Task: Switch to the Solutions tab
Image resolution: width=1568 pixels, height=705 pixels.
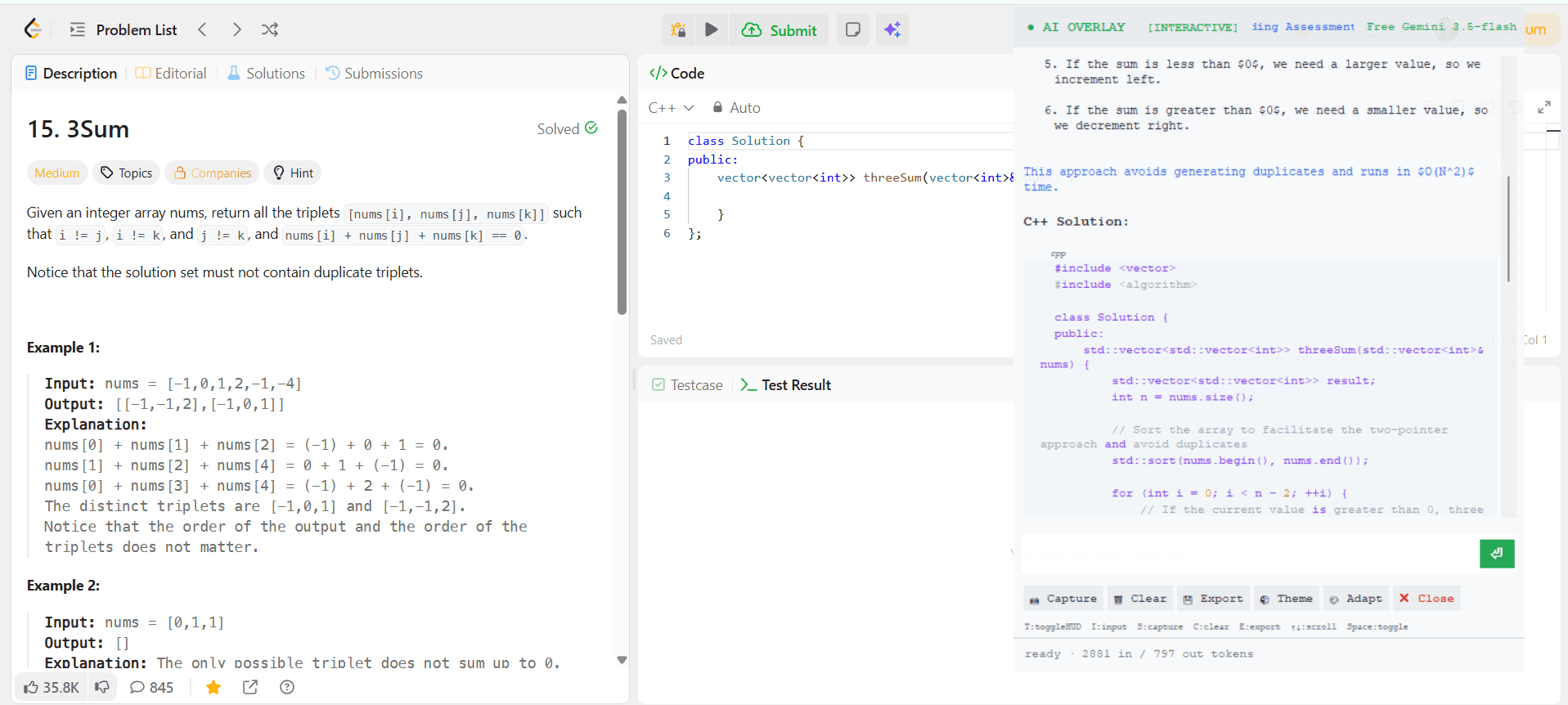Action: pyautogui.click(x=267, y=73)
